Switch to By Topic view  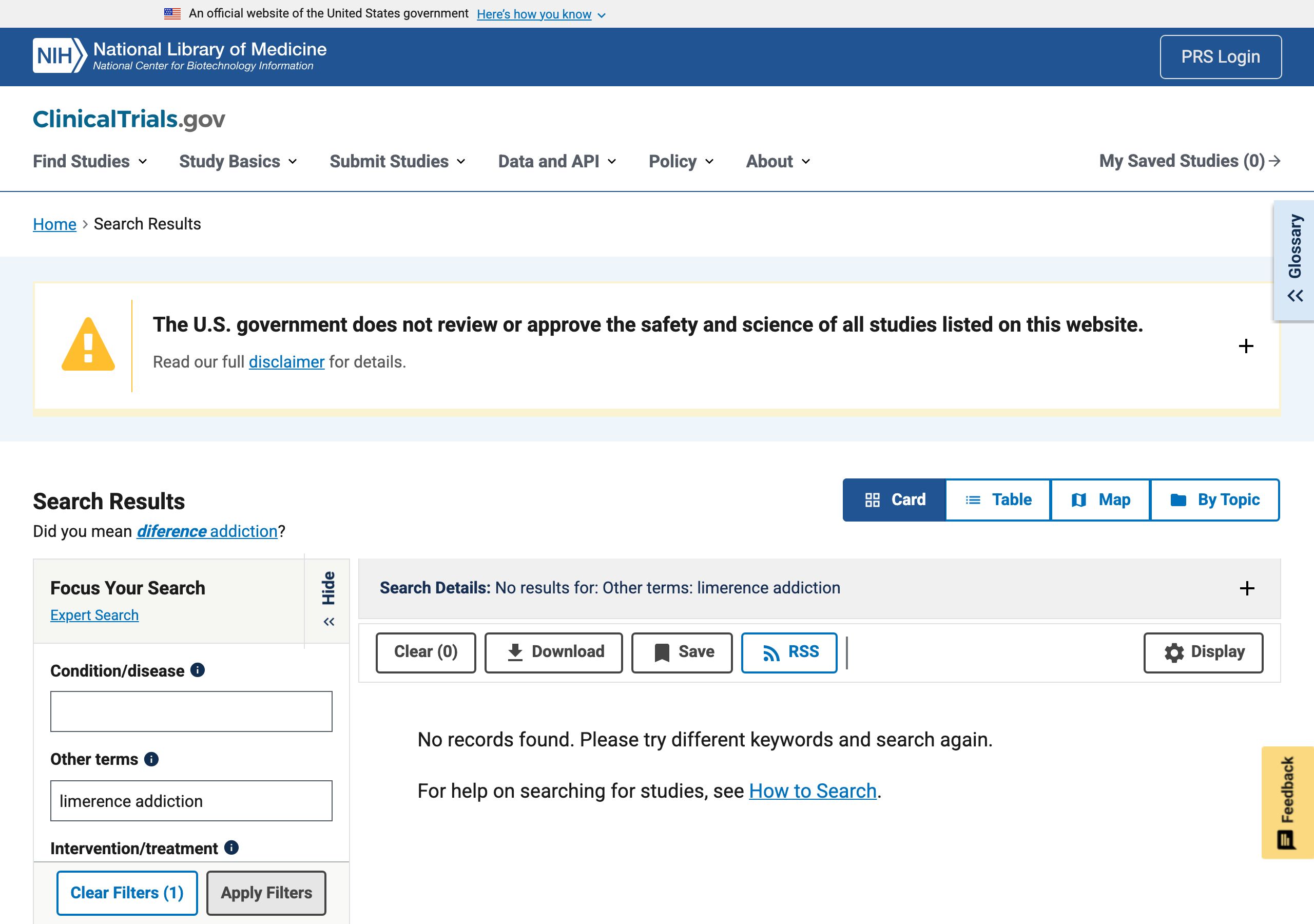[1214, 500]
